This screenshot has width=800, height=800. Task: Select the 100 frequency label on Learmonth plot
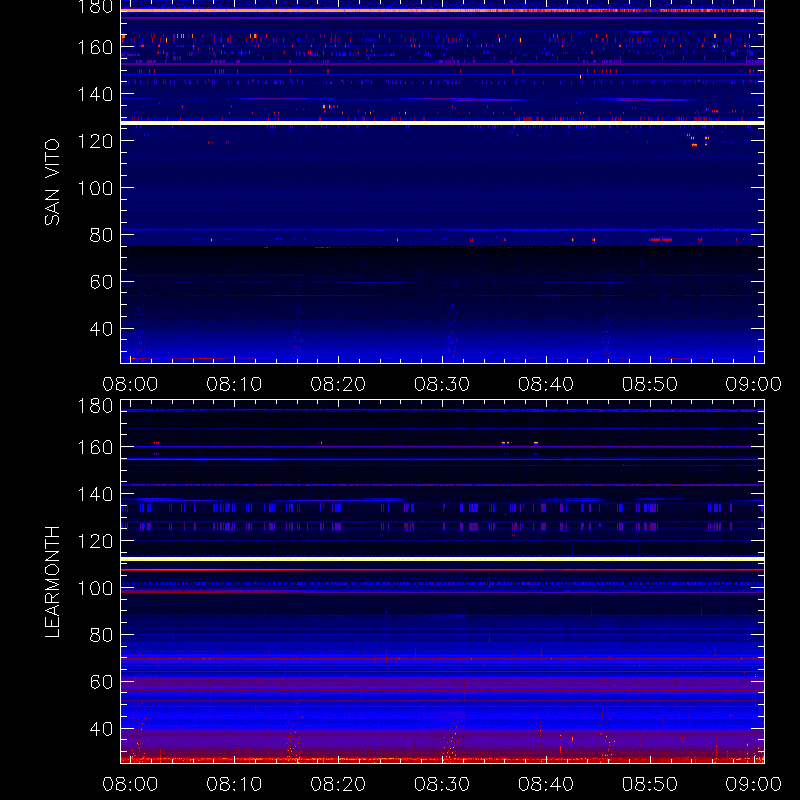click(x=95, y=588)
